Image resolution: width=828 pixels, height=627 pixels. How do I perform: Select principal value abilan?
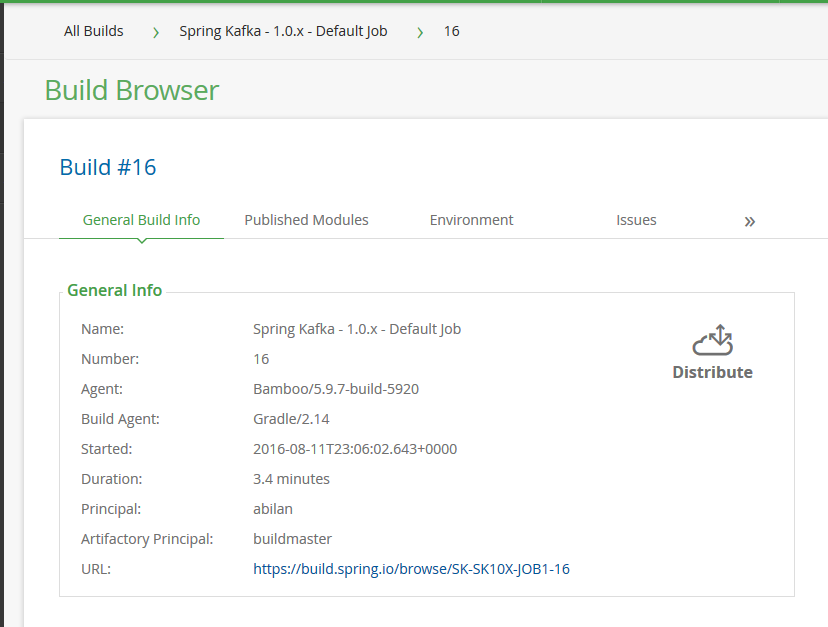pos(272,509)
